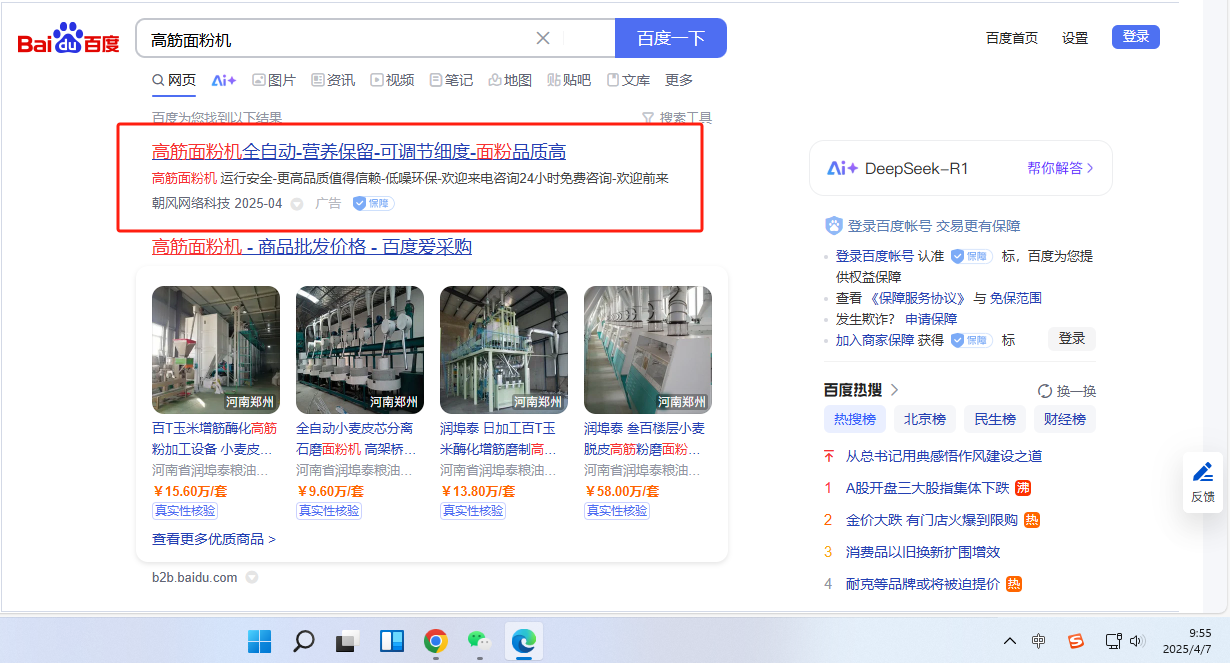
Task: Open Google Chrome from the taskbar
Action: click(435, 640)
